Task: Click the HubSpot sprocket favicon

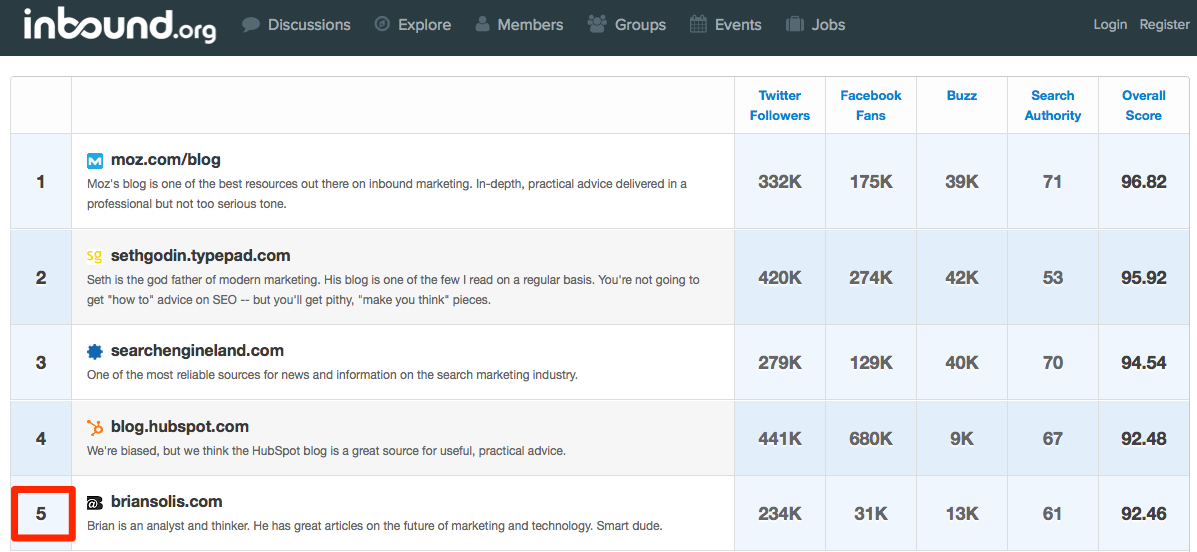Action: [95, 427]
